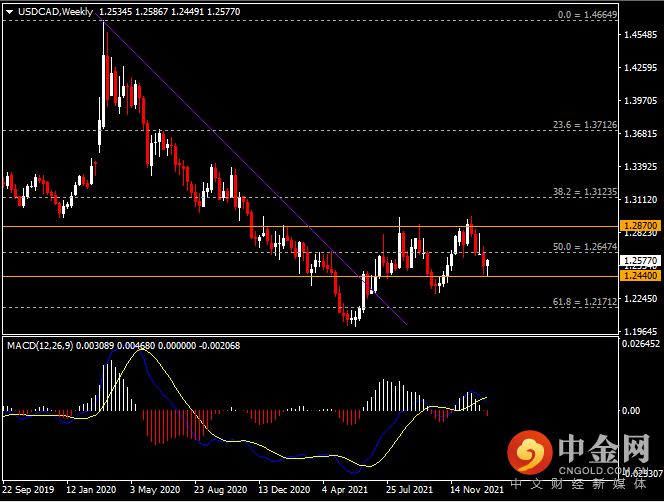Click the 3 May 2020 date label
This screenshot has width=664, height=502.
[x=155, y=490]
